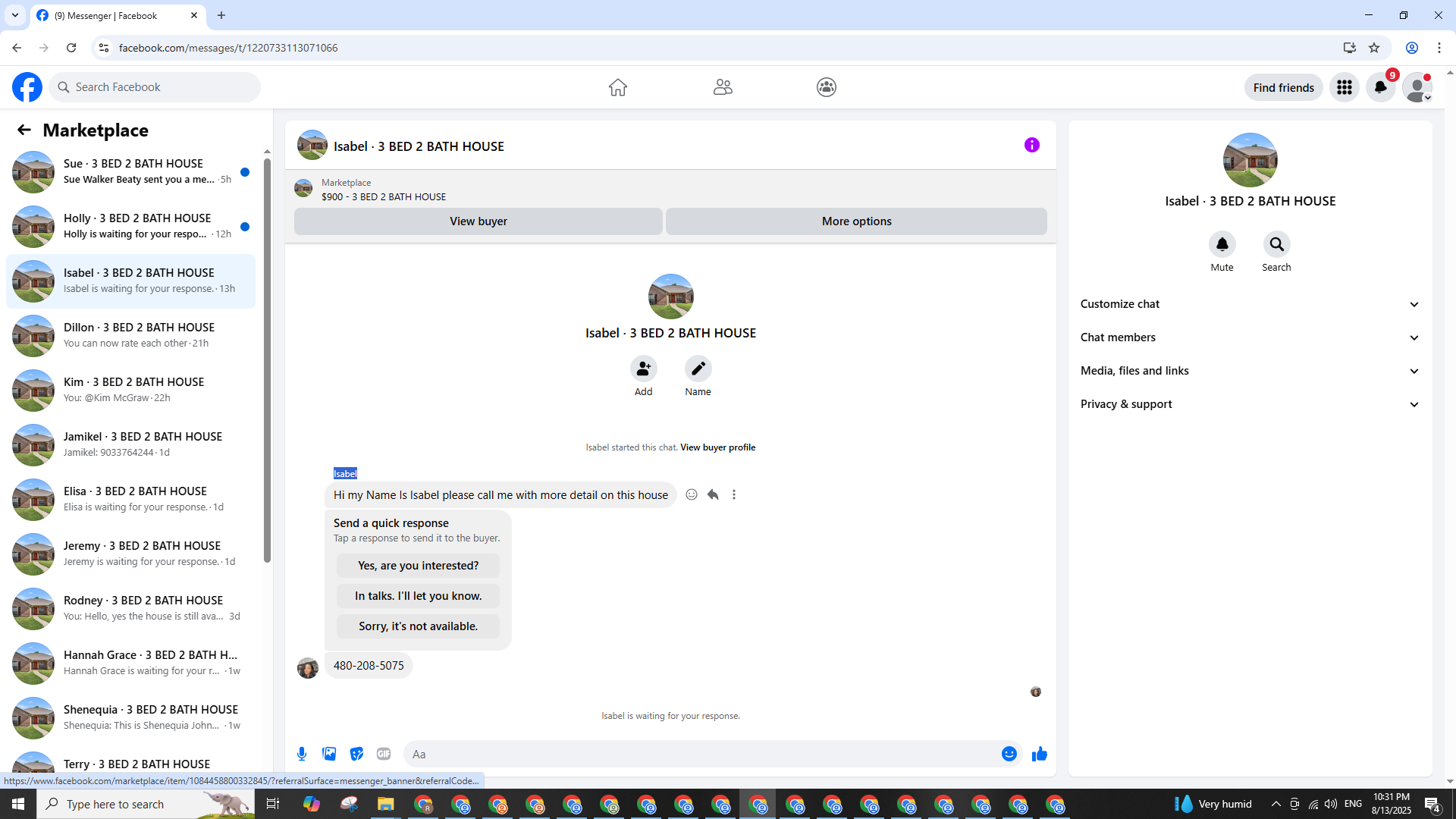Image resolution: width=1456 pixels, height=819 pixels.
Task: React to Isabel's message with emoji icon
Action: click(x=692, y=494)
